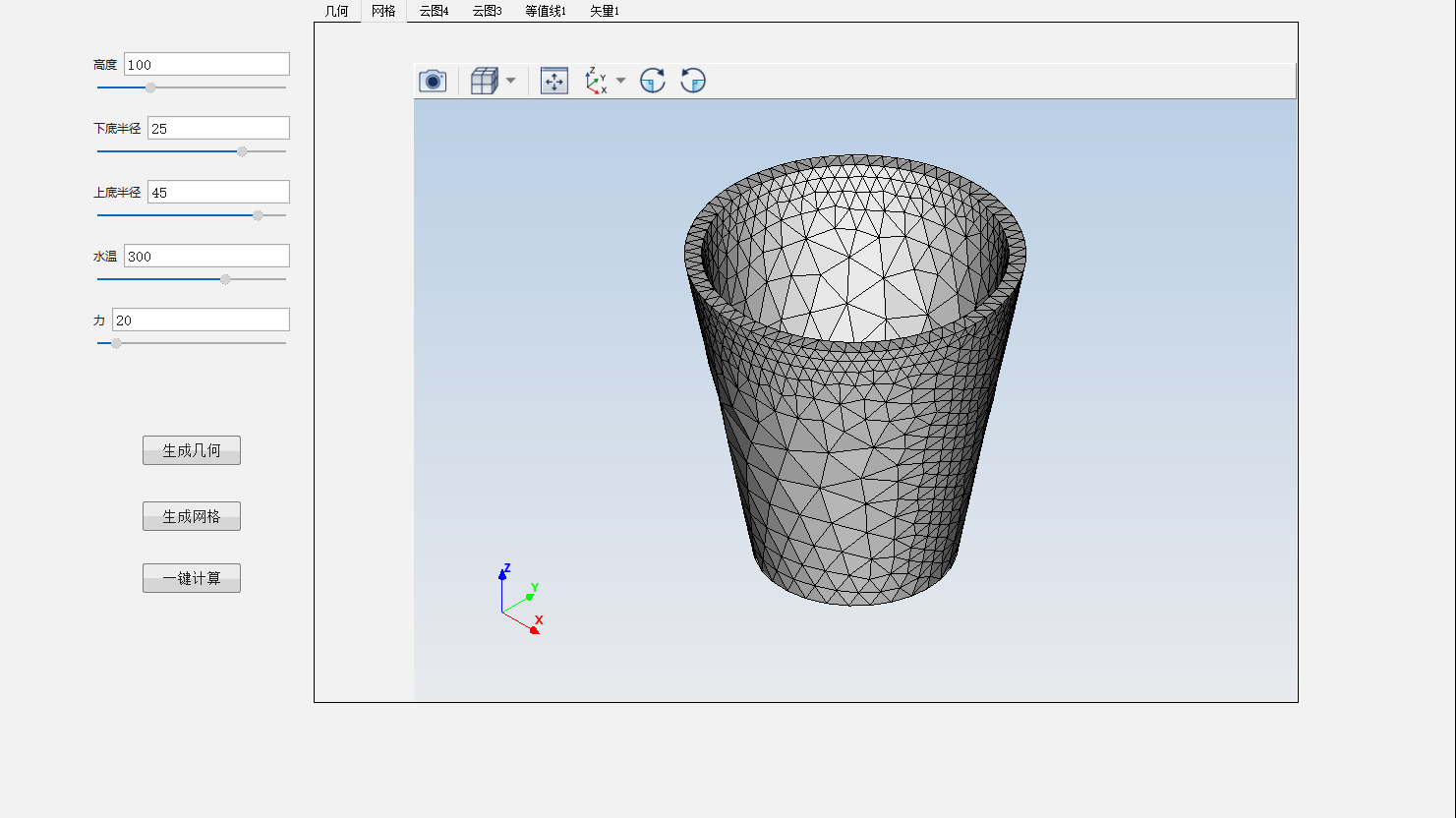
Task: Click the 力 slider handle
Action: 116,343
